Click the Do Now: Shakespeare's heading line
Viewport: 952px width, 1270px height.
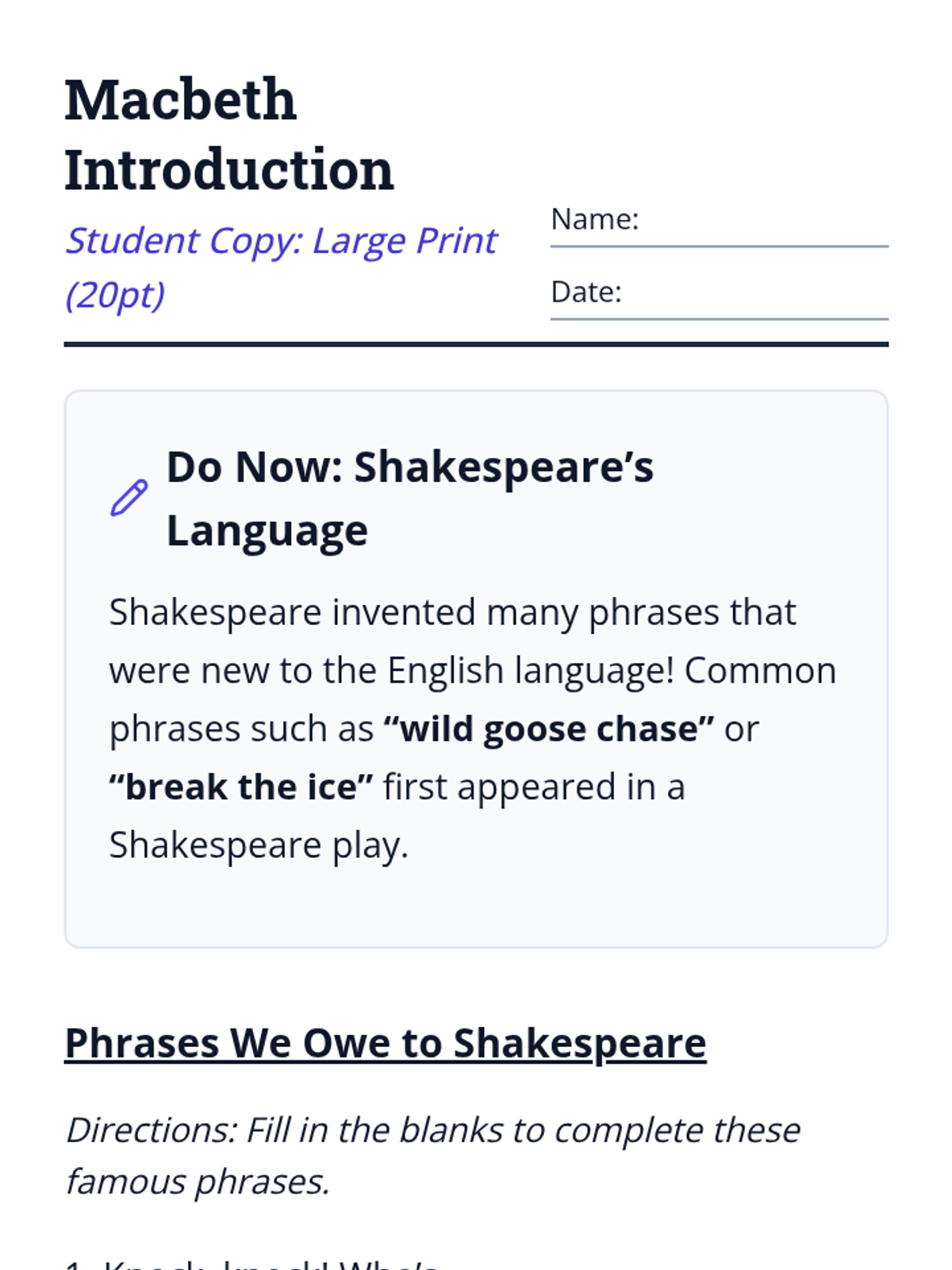409,467
